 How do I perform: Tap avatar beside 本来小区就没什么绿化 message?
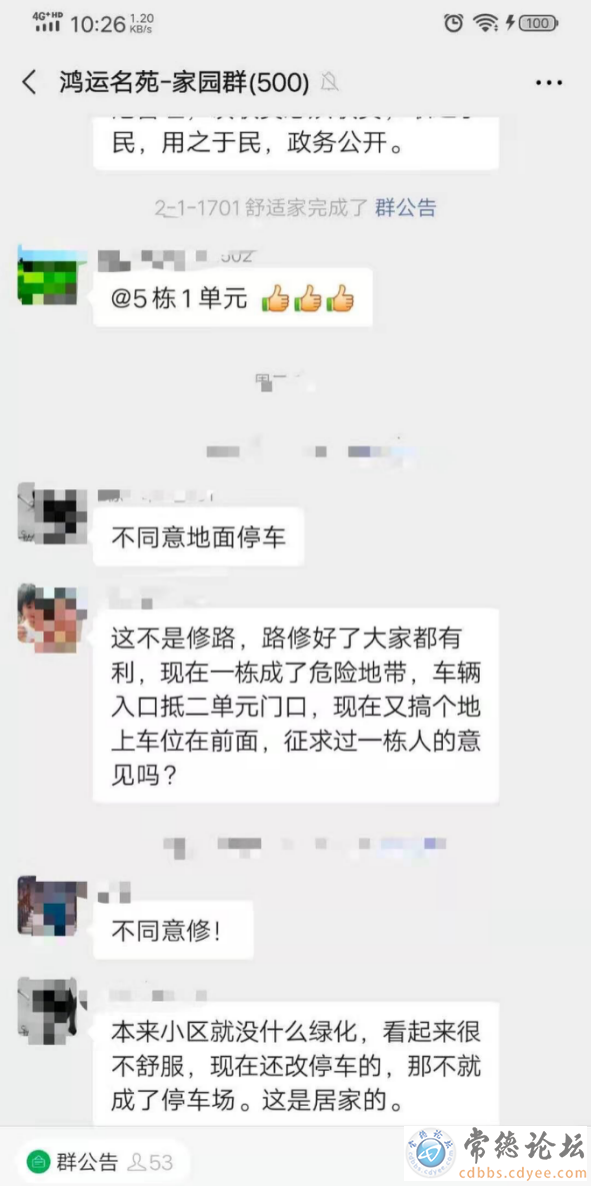[x=48, y=1008]
